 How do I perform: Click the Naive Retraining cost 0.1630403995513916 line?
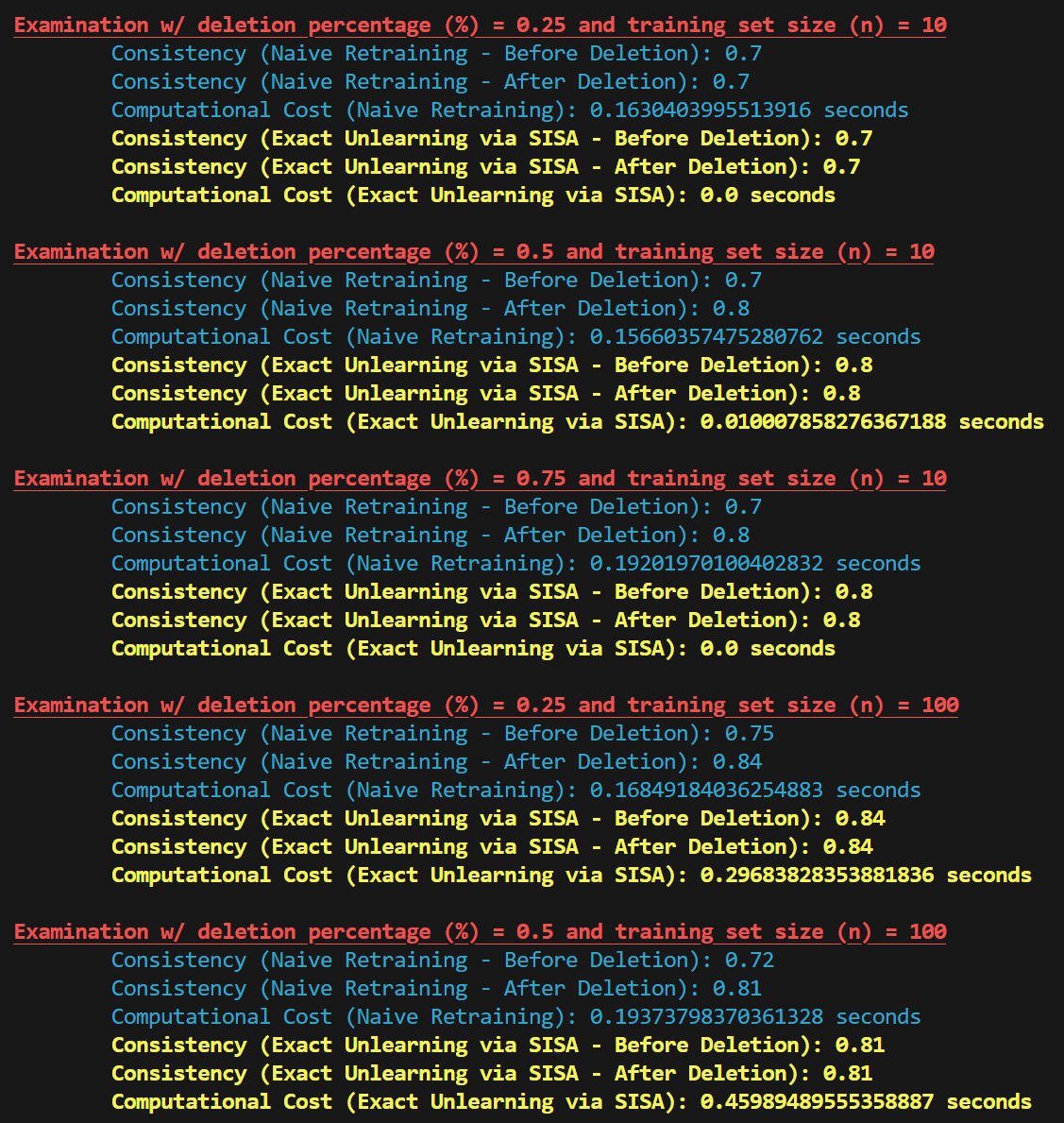510,111
